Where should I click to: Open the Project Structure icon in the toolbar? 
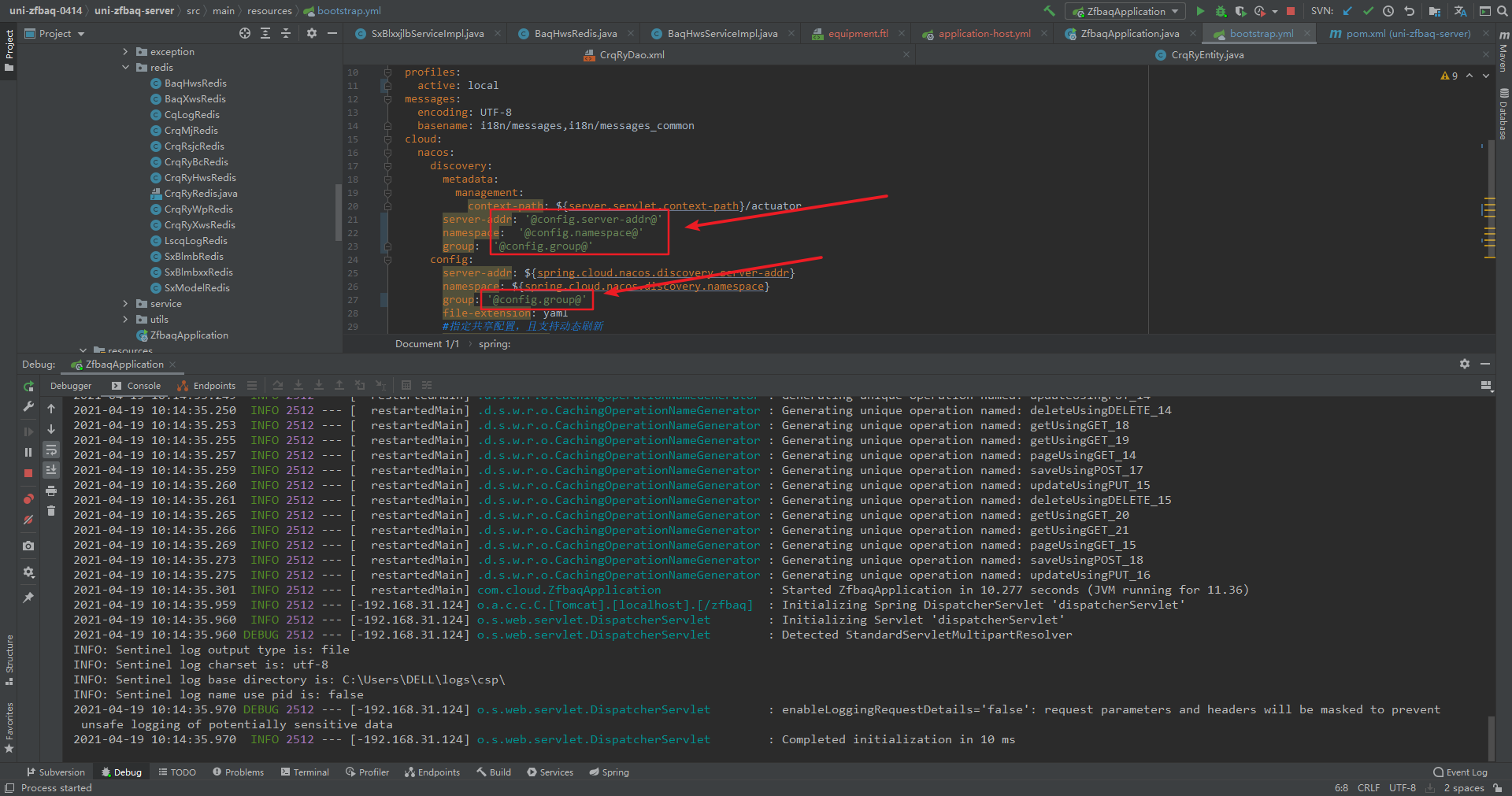point(1434,11)
